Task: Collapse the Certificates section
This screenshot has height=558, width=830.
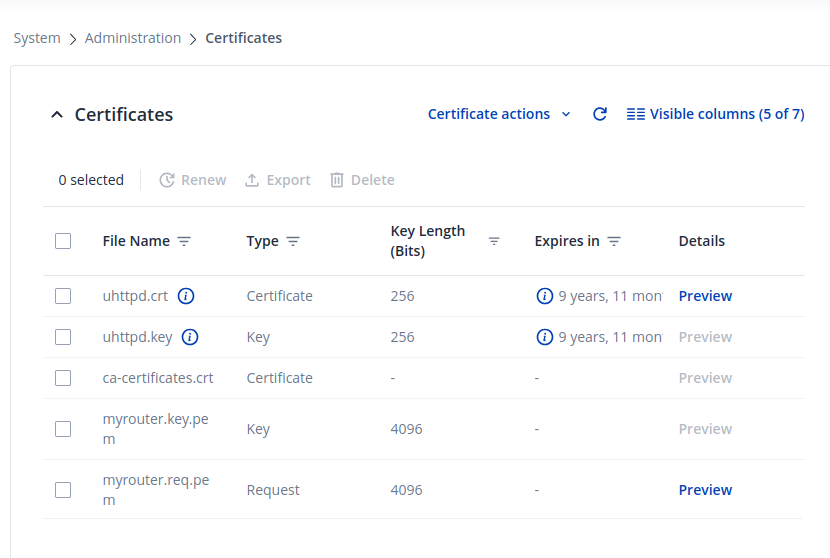Action: coord(57,115)
